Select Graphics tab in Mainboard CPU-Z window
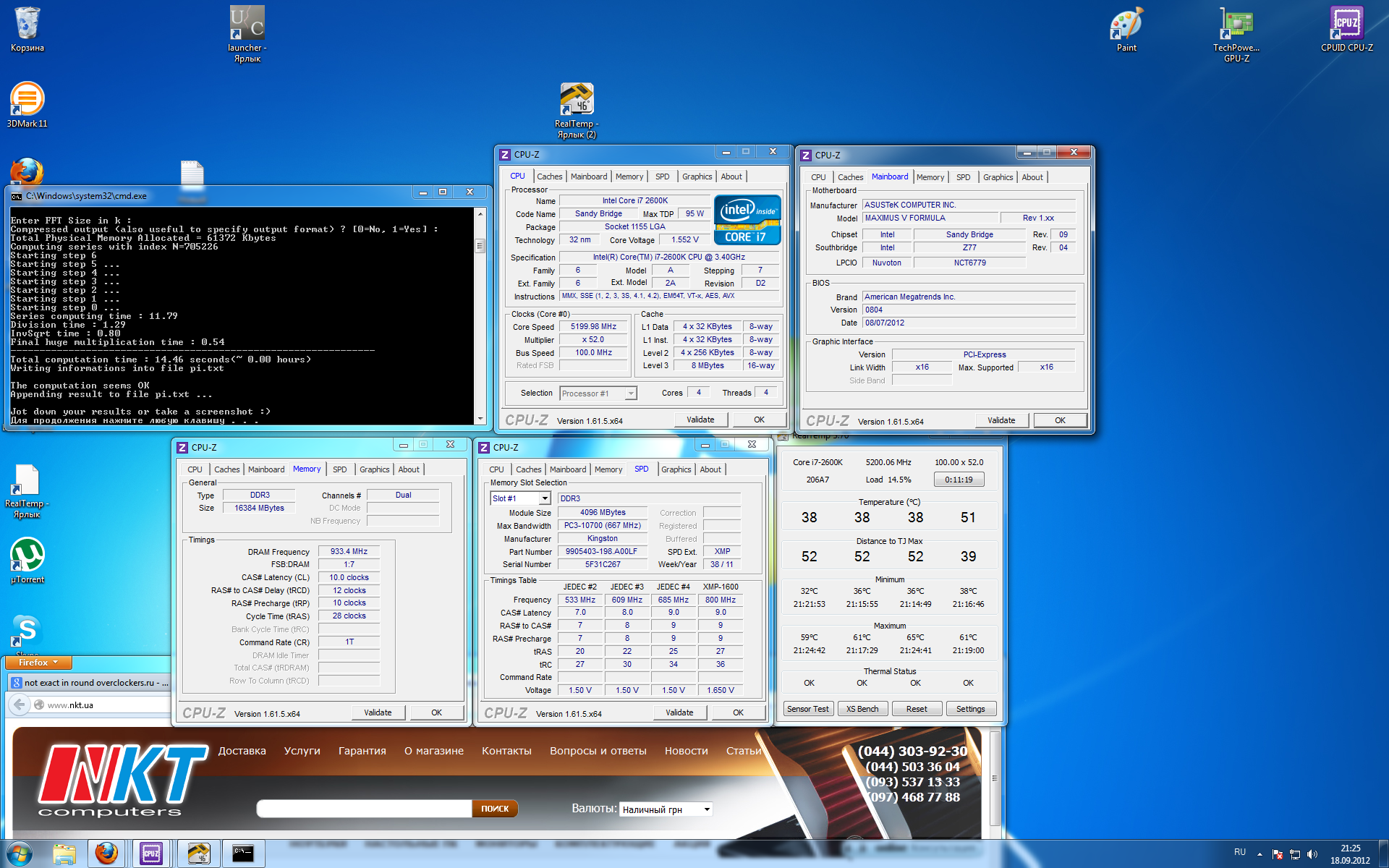 tap(998, 177)
